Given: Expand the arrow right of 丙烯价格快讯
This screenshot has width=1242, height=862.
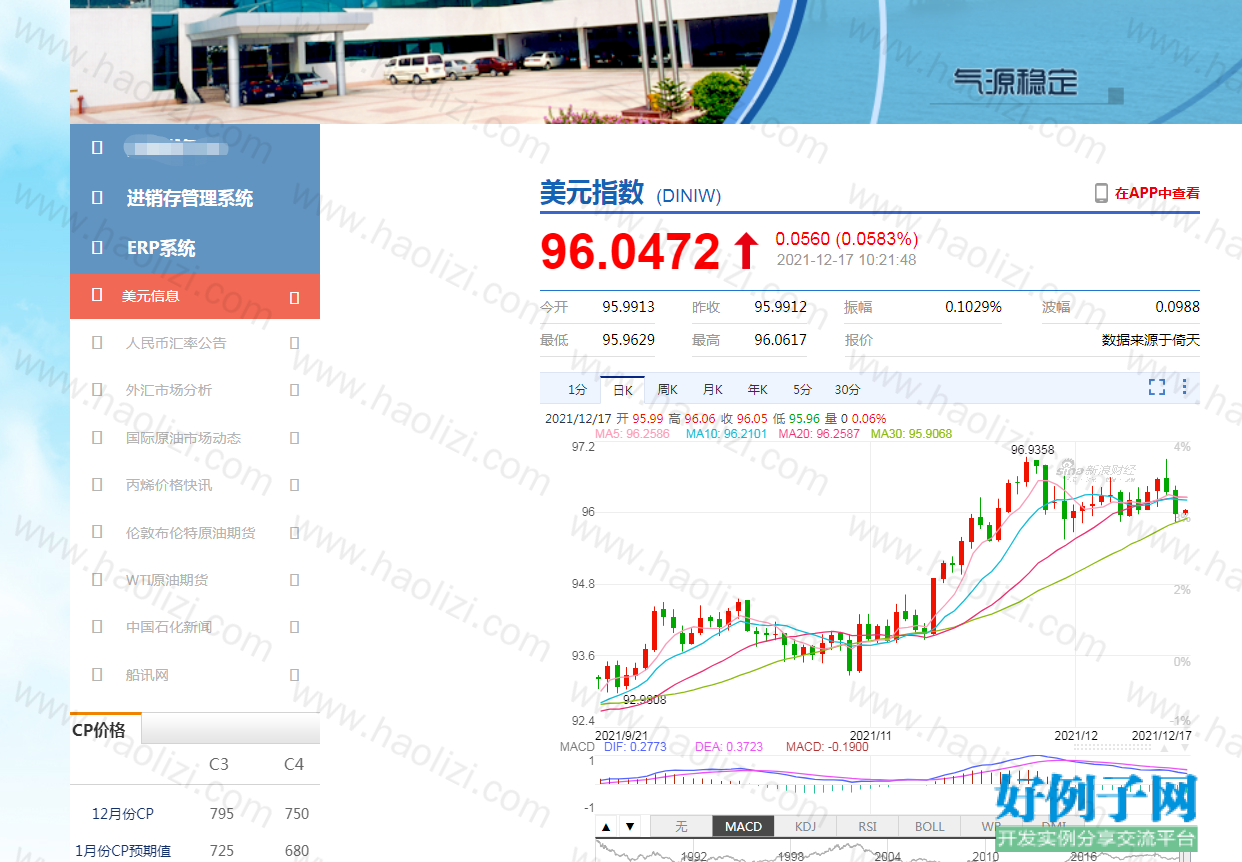Looking at the screenshot, I should point(294,485).
